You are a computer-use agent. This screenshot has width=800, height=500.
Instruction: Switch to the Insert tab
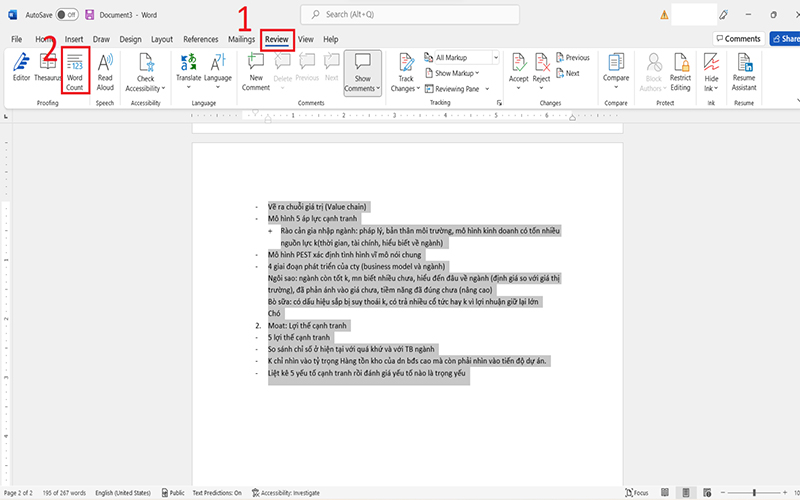74,39
